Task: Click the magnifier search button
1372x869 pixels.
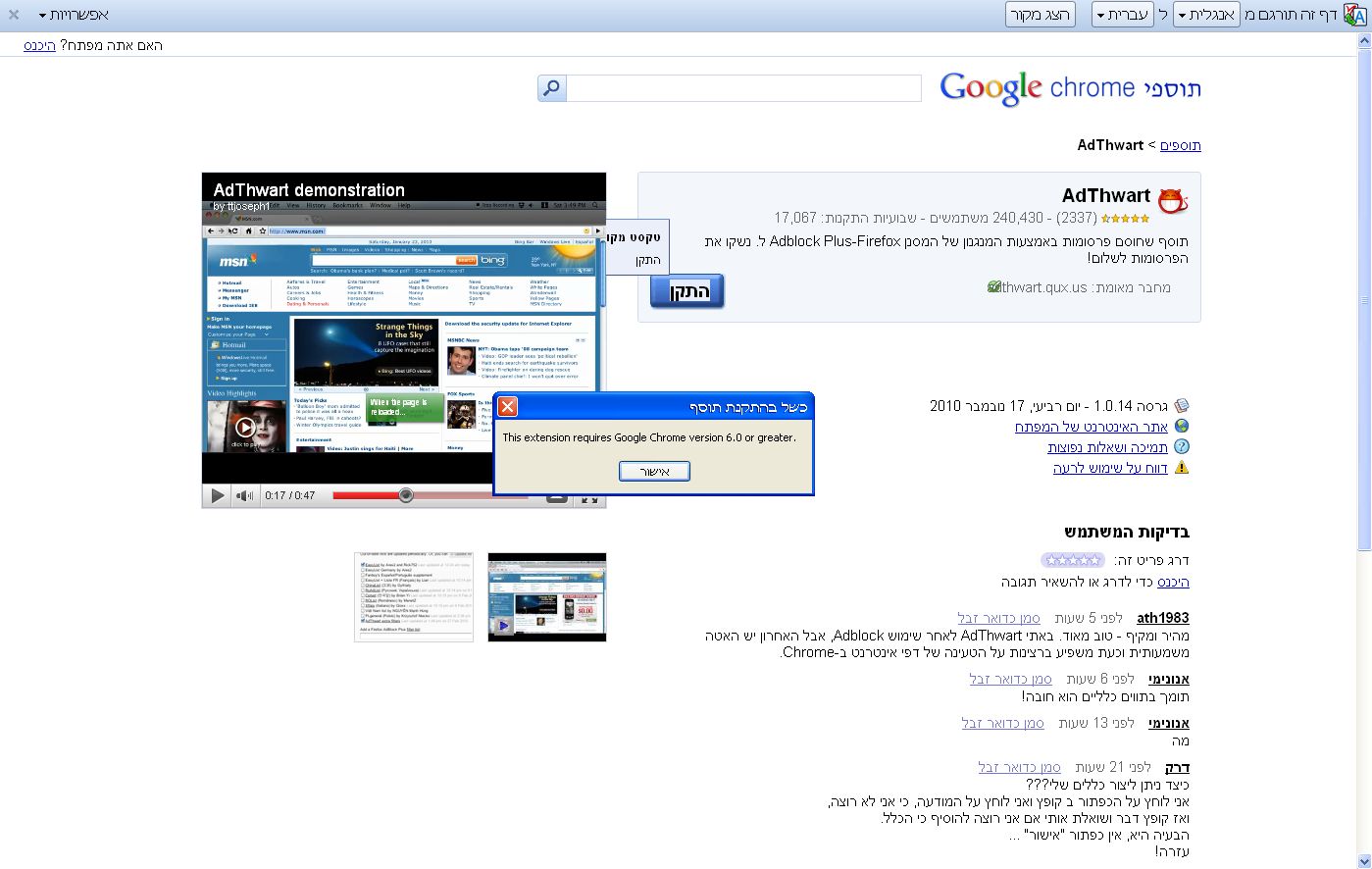Action: (552, 88)
